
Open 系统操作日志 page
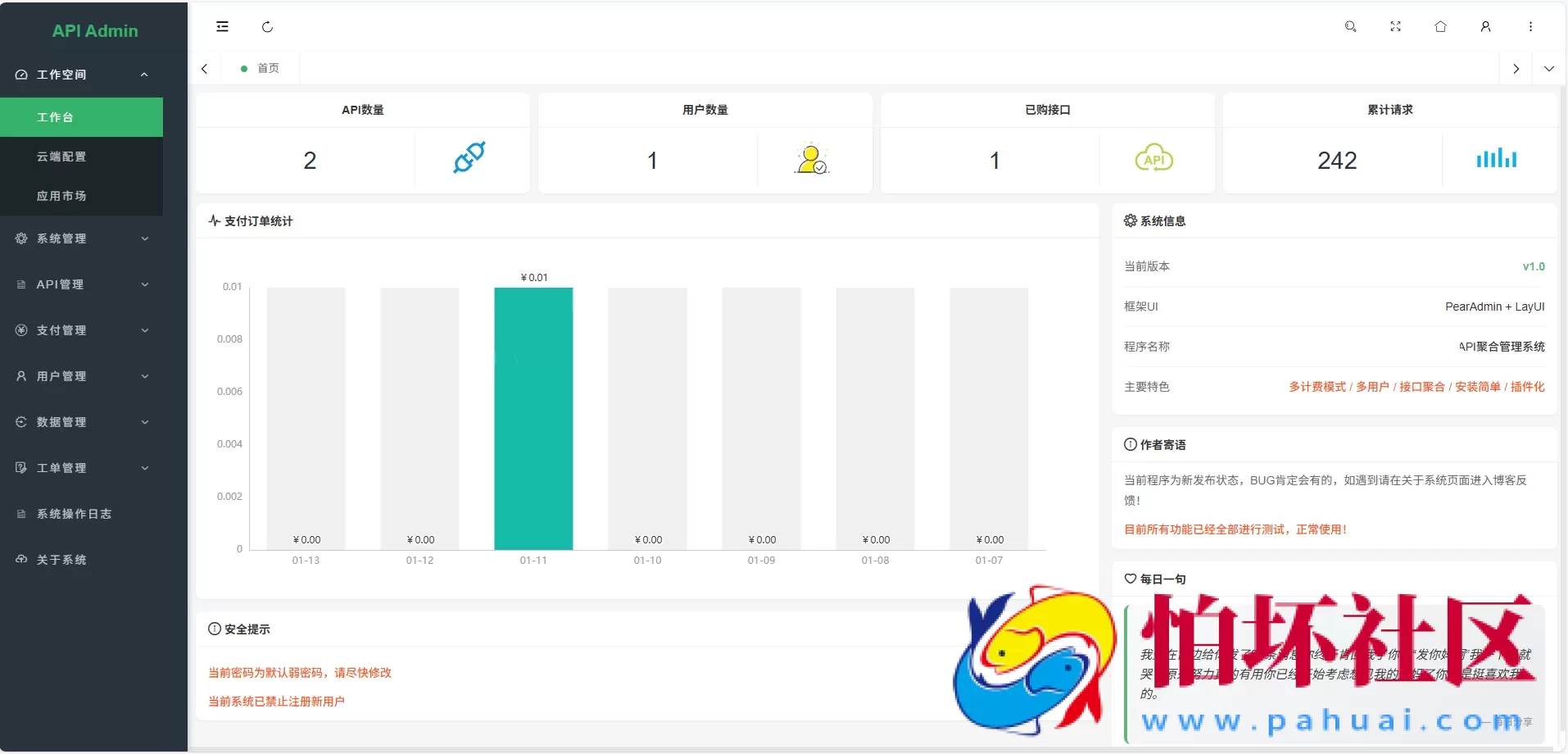coord(74,514)
